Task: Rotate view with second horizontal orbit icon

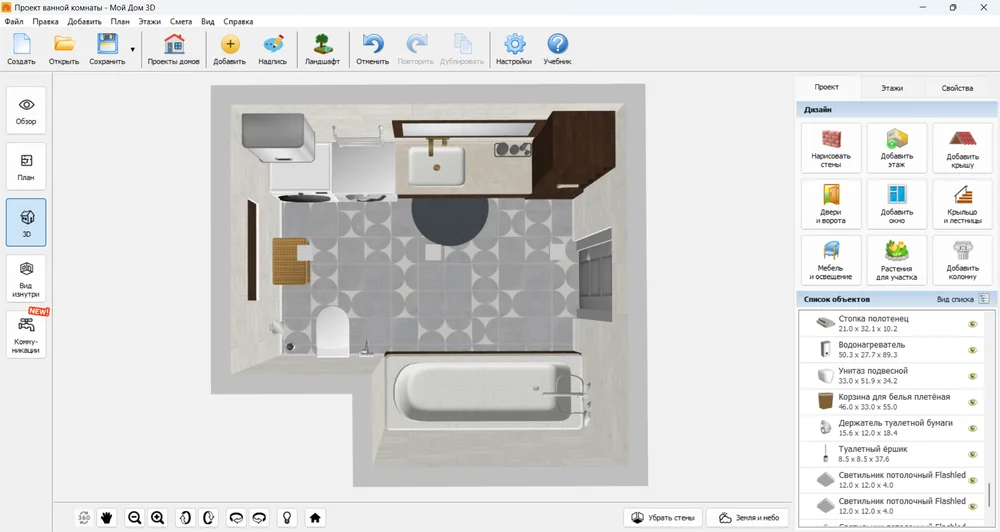Action: 259,517
